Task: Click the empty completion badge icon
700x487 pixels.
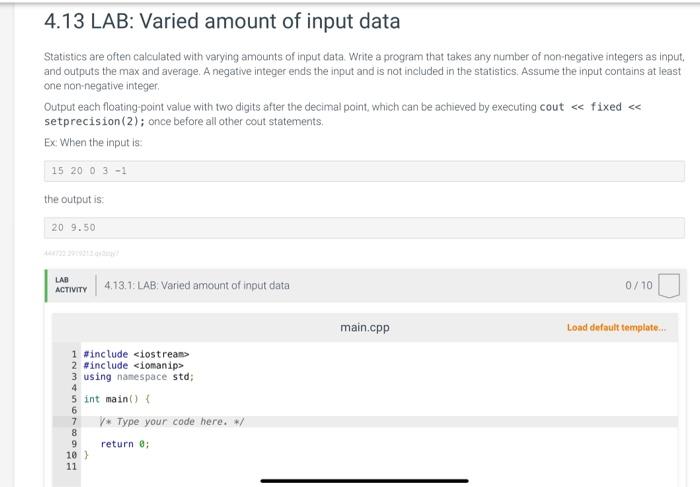Action: tap(669, 285)
